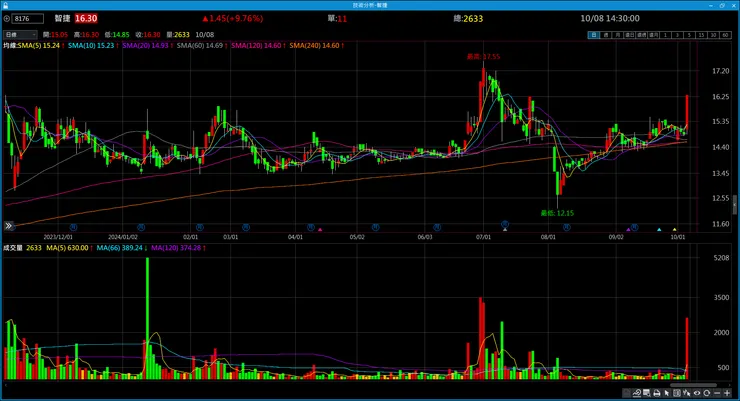Click the 最低 12.15 low price label
Screen dimensions: 740x401
pyautogui.click(x=557, y=213)
